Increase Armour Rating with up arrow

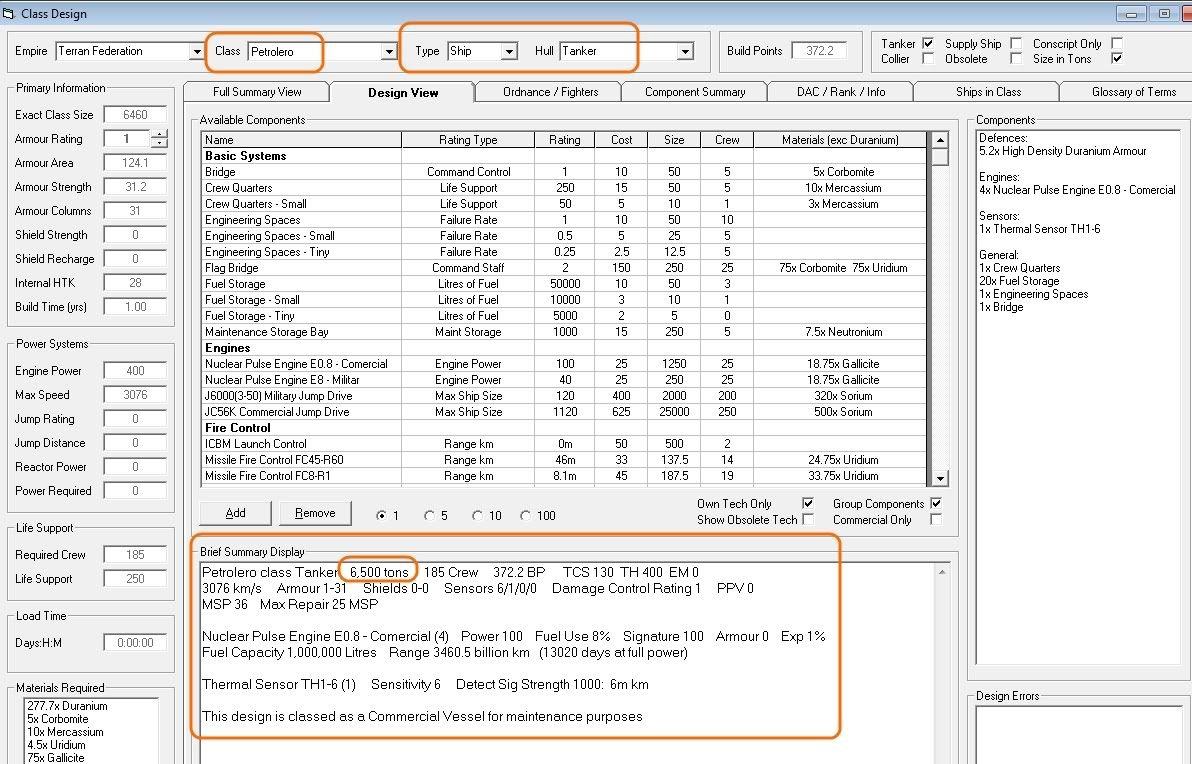[159, 135]
